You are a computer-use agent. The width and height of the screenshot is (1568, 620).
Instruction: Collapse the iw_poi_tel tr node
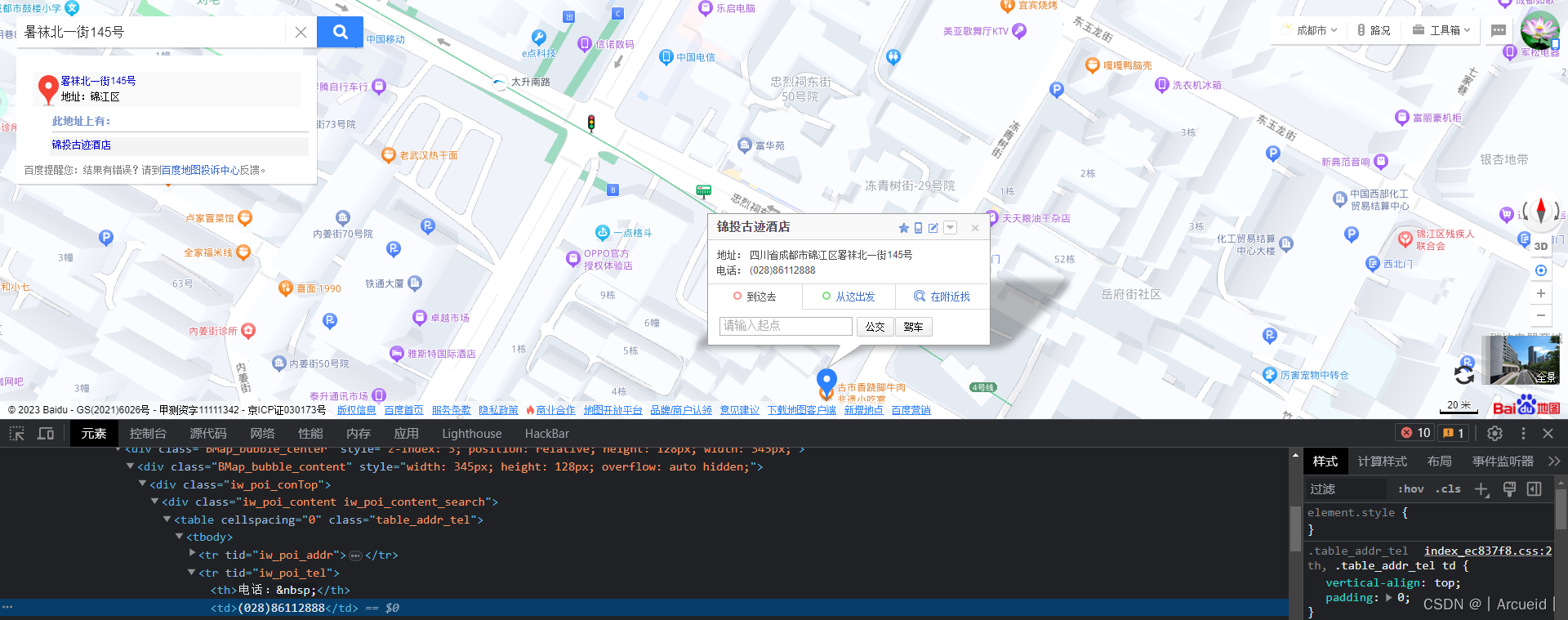coord(191,573)
